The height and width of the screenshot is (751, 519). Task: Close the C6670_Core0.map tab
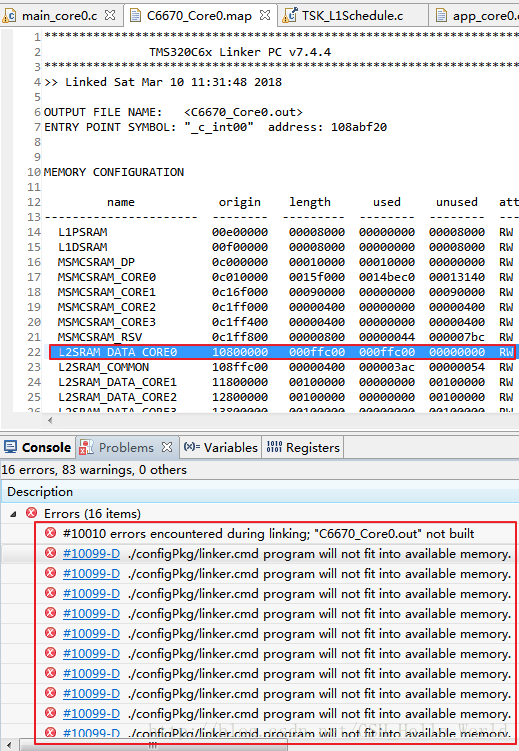tap(265, 15)
